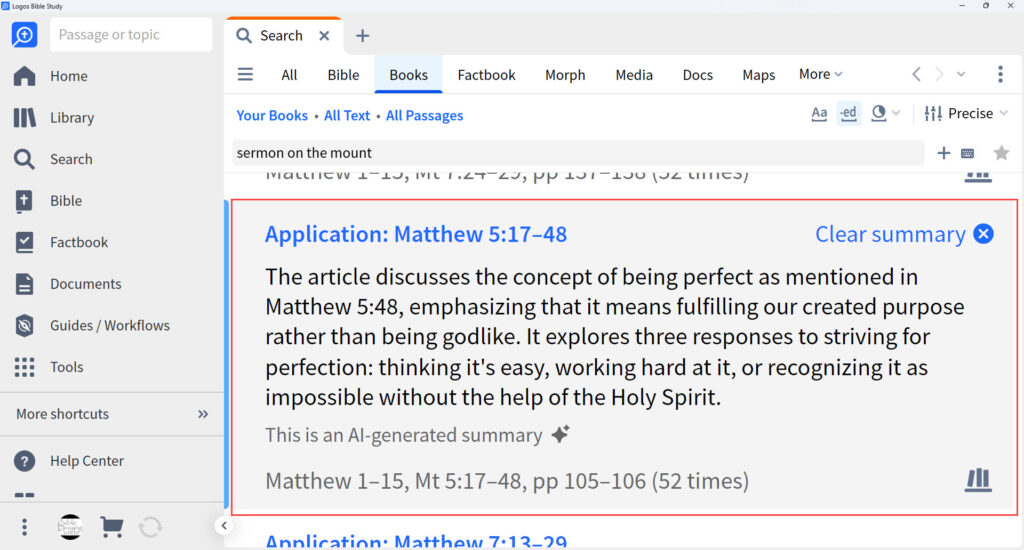Image resolution: width=1024 pixels, height=550 pixels.
Task: Click the AI-generated summary sparkle icon
Action: point(560,434)
